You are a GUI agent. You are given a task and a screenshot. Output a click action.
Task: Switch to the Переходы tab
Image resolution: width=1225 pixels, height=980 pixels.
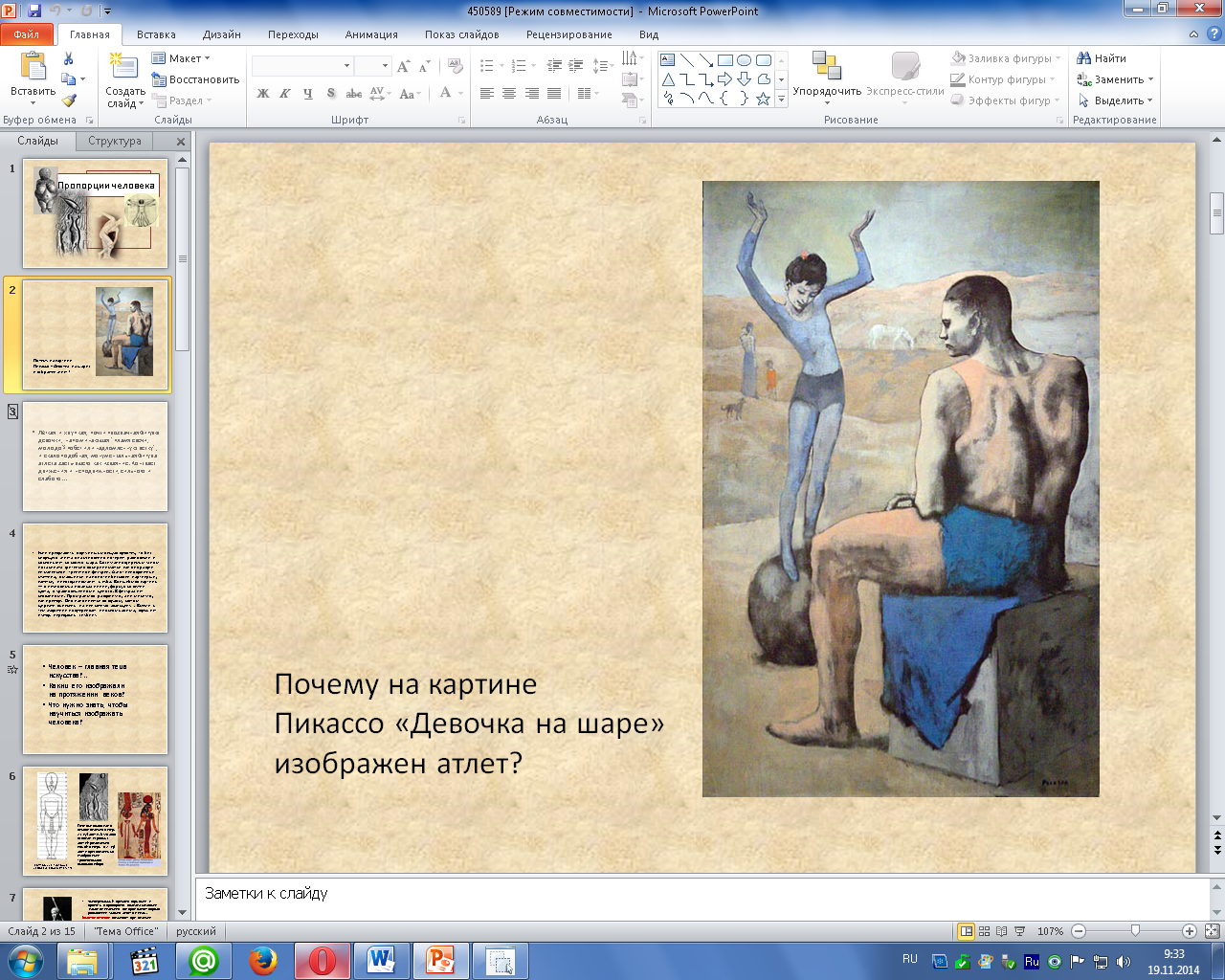tap(293, 34)
